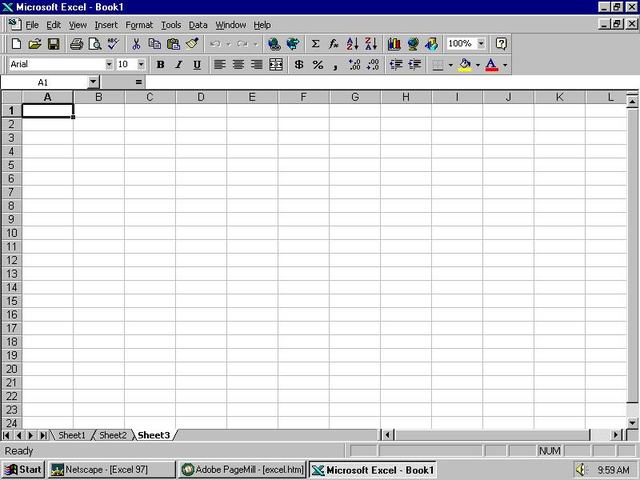Open Paste Function fx icon
The image size is (640, 480).
click(334, 44)
